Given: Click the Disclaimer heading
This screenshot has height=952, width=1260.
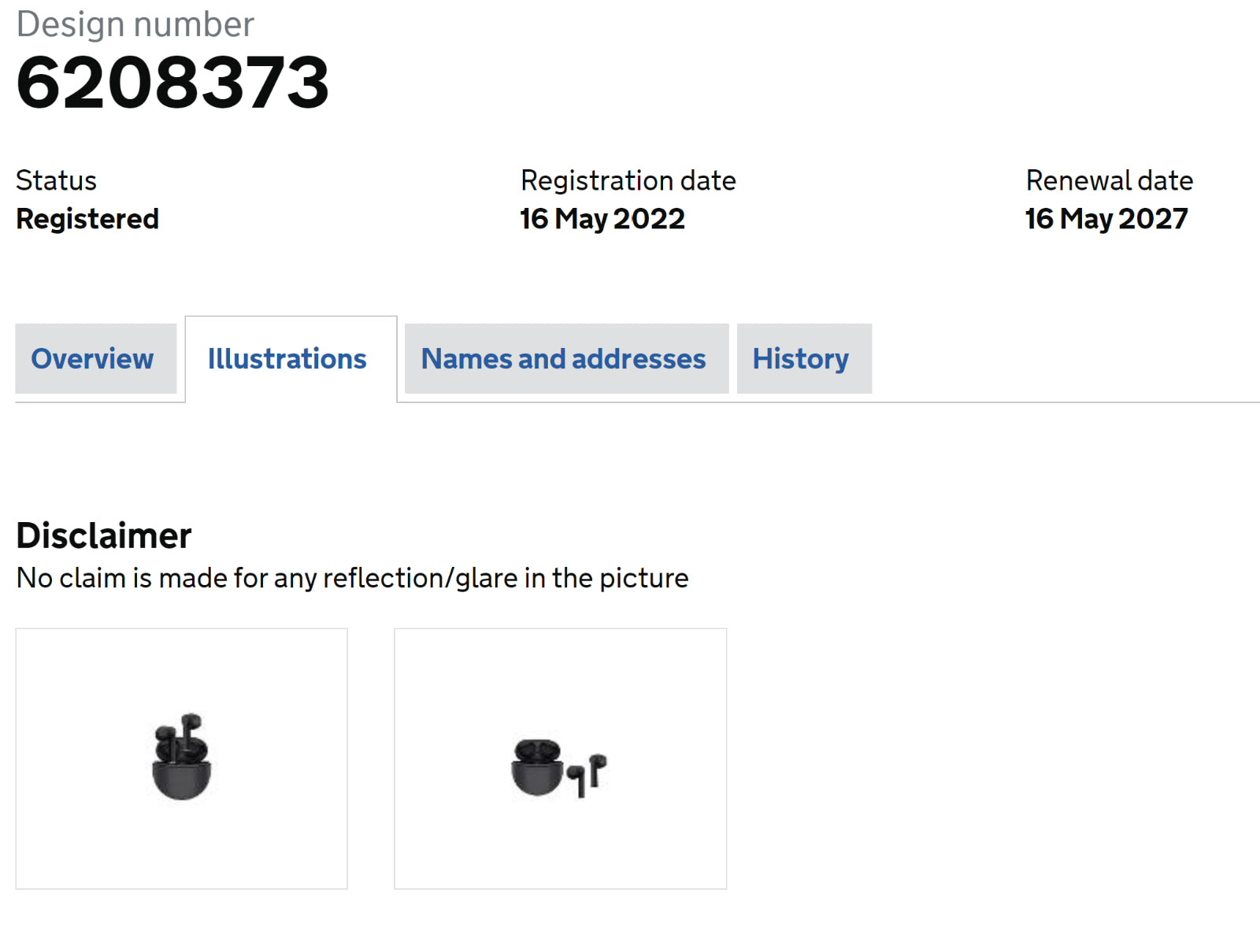Looking at the screenshot, I should [104, 535].
